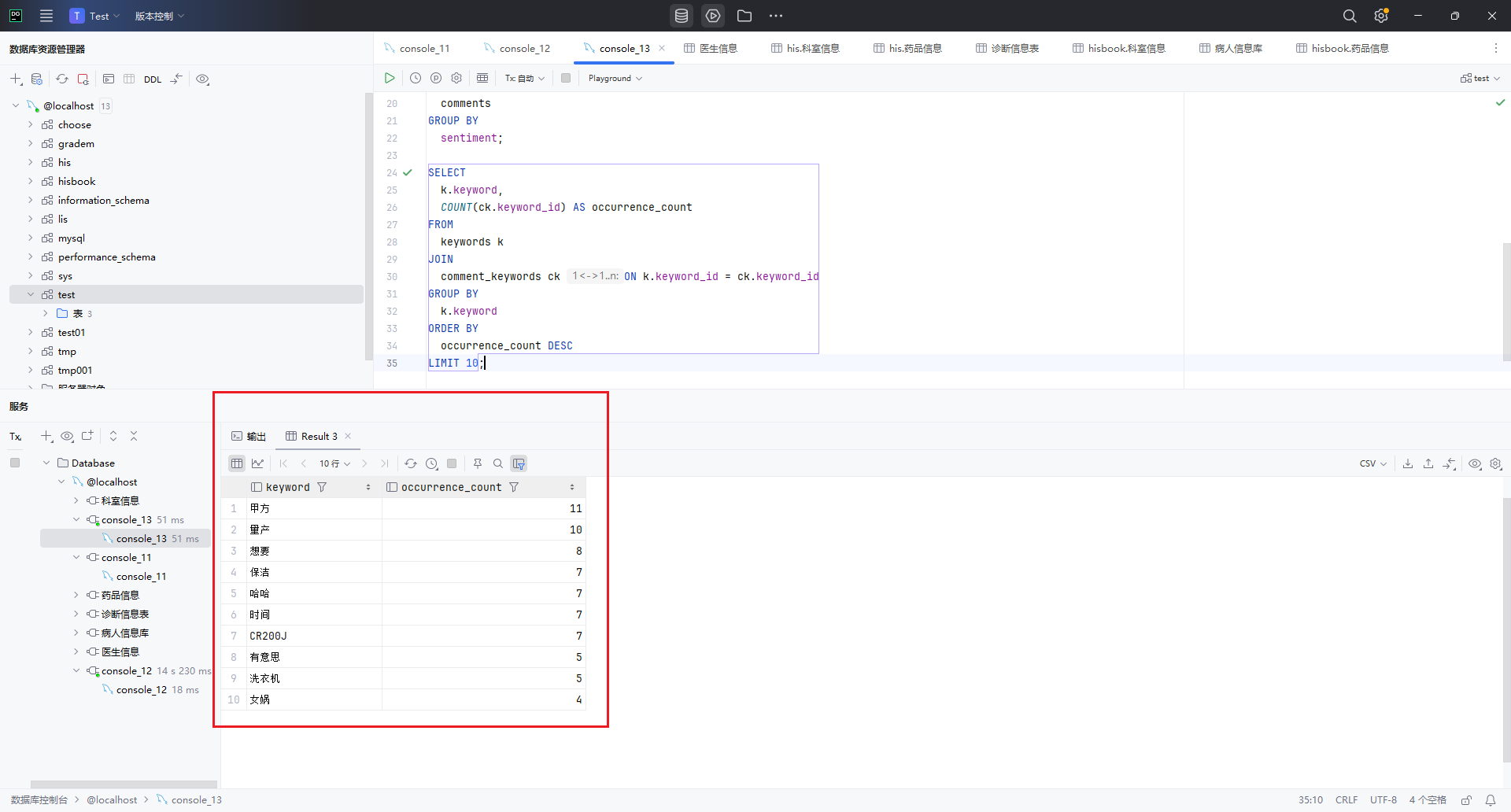Open query execution settings gear
Image resolution: width=1511 pixels, height=812 pixels.
click(x=456, y=78)
